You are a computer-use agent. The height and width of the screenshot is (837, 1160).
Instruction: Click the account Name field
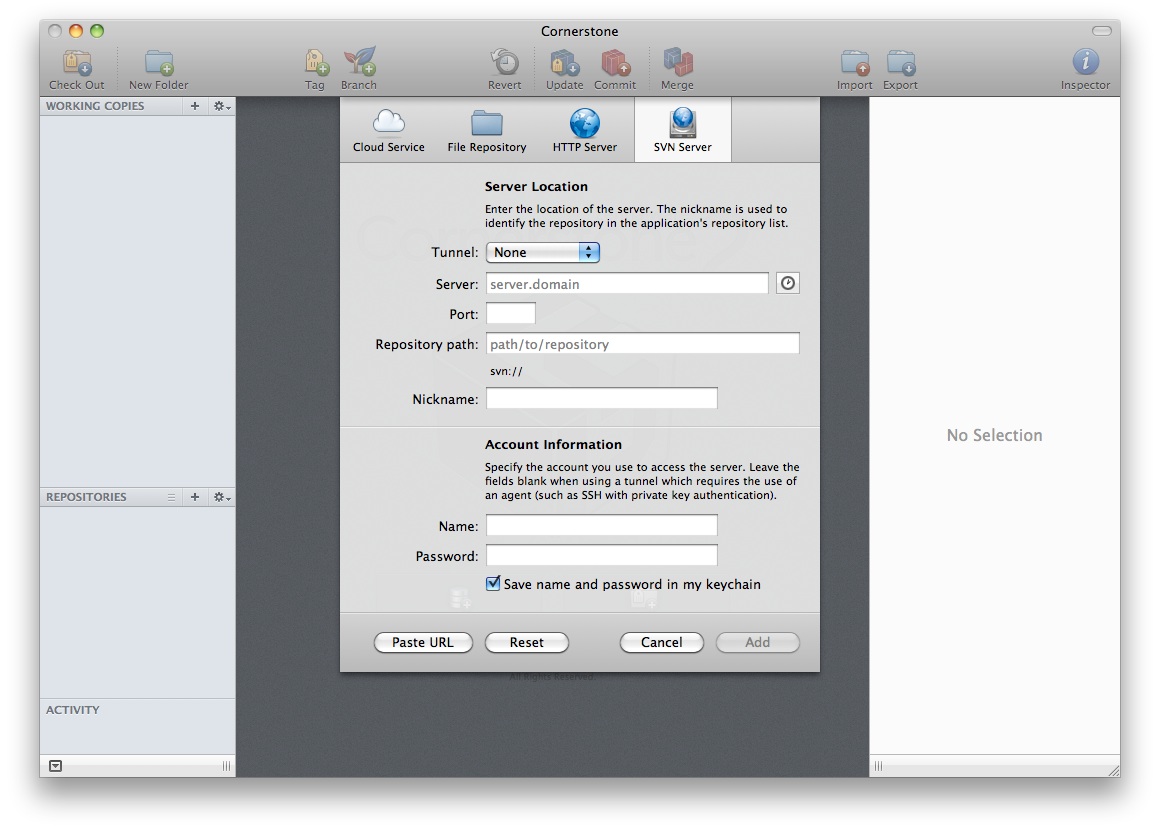pyautogui.click(x=601, y=525)
